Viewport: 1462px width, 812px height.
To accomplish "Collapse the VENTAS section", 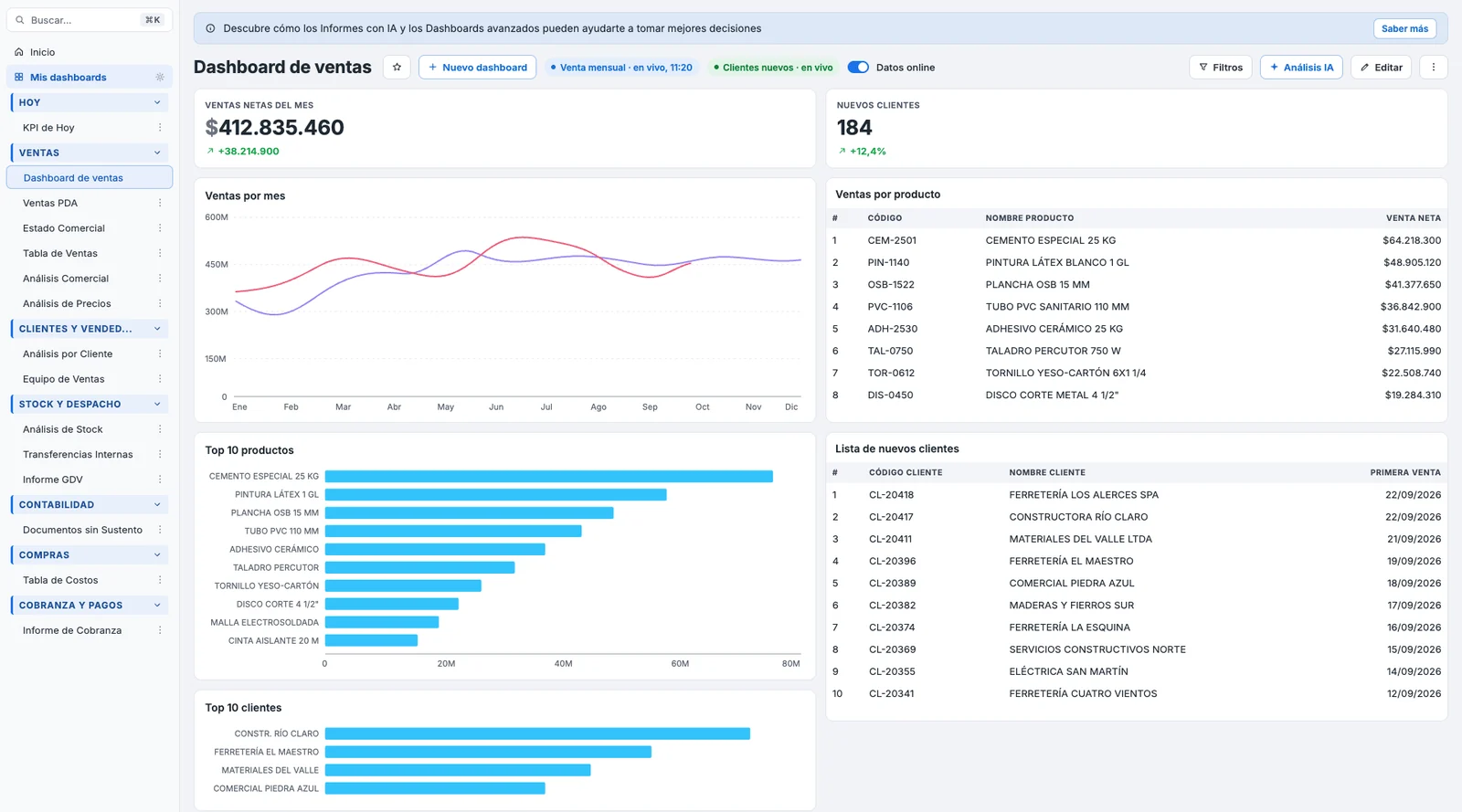I will click(157, 153).
